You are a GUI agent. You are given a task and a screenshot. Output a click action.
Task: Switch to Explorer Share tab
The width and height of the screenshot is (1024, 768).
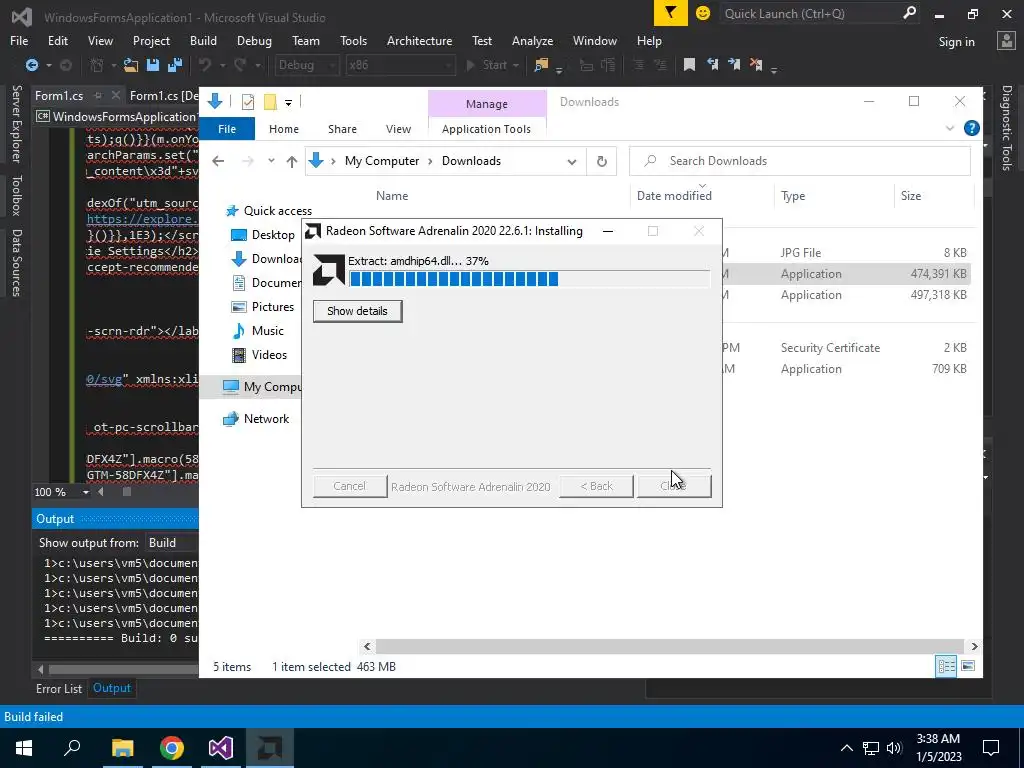point(342,129)
